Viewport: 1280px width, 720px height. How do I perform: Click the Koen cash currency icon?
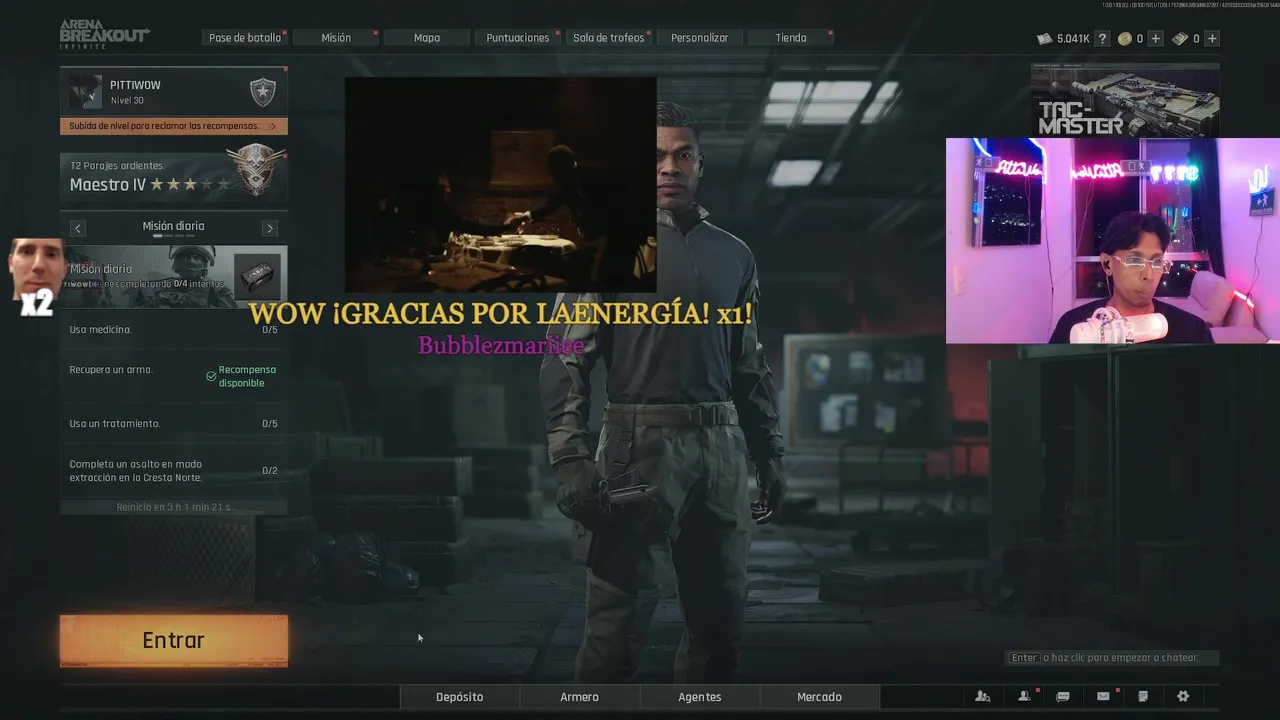point(1045,39)
